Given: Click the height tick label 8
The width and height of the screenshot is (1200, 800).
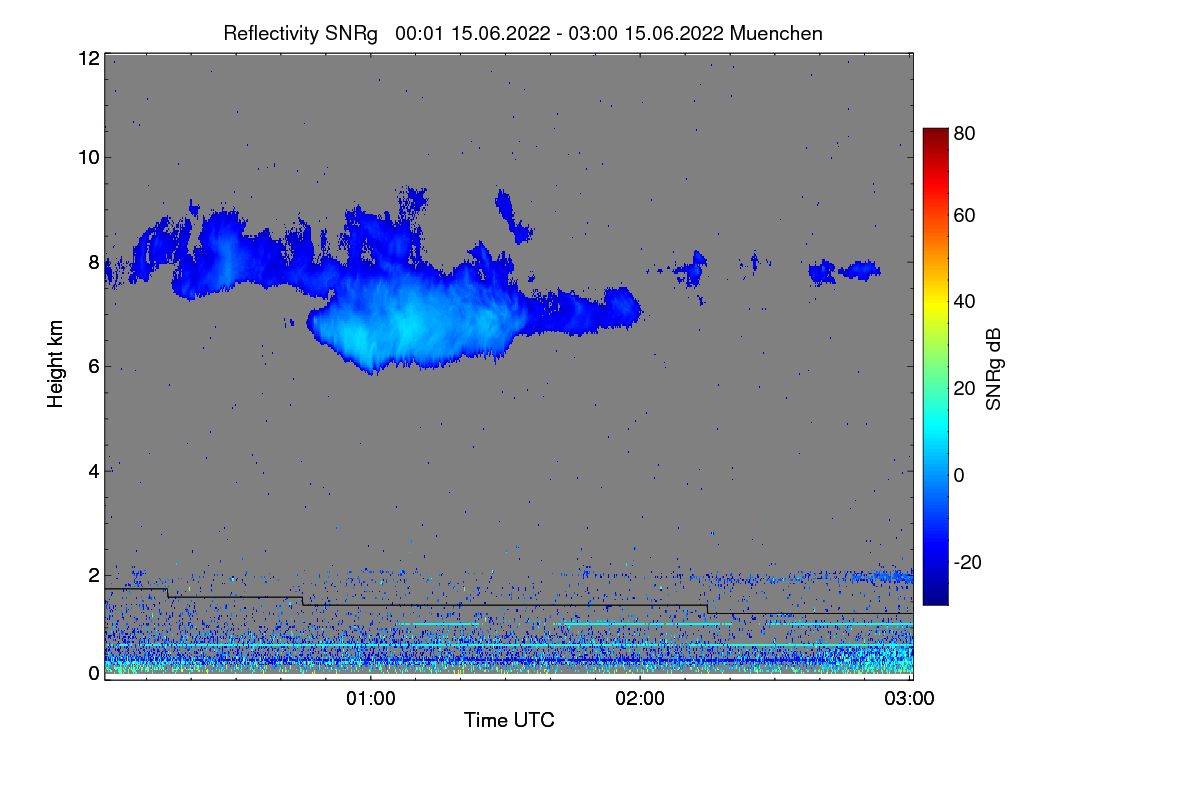Looking at the screenshot, I should (94, 262).
